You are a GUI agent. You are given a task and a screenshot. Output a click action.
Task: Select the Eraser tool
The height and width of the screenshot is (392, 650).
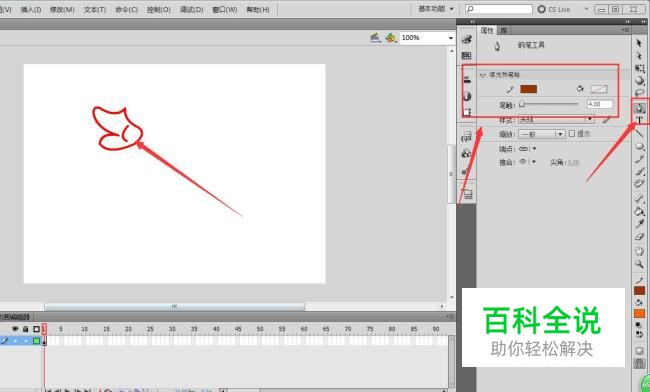[639, 237]
